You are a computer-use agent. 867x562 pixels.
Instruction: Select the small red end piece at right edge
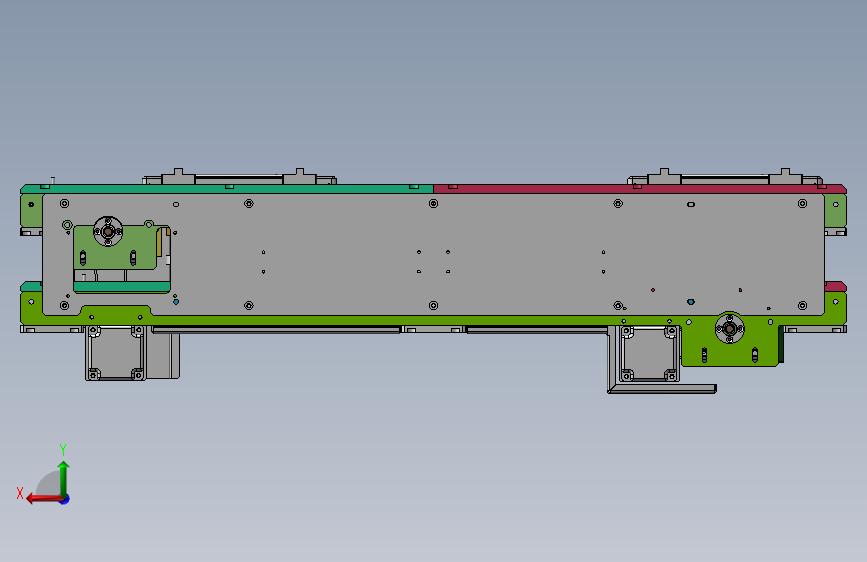coord(835,287)
